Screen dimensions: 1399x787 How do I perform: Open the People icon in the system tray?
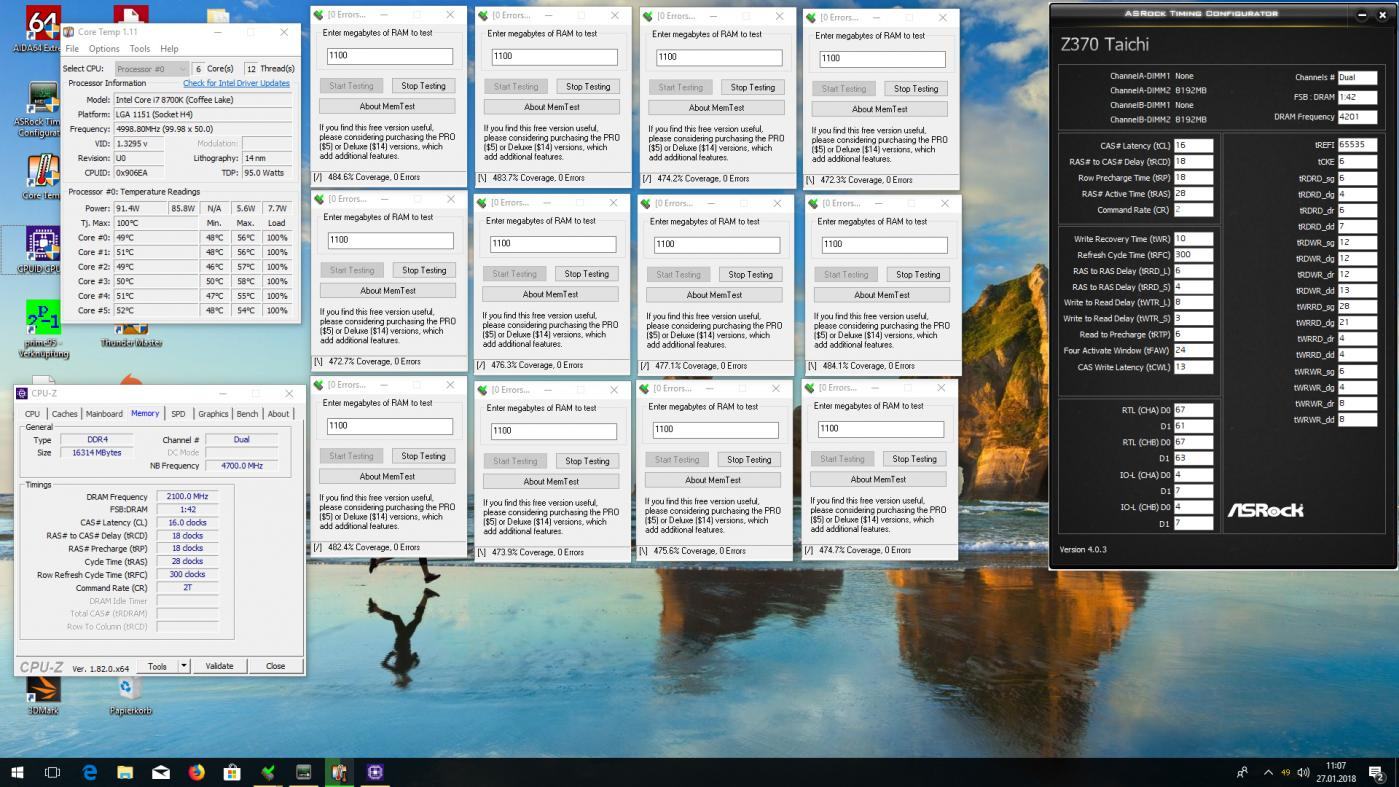coord(1242,772)
